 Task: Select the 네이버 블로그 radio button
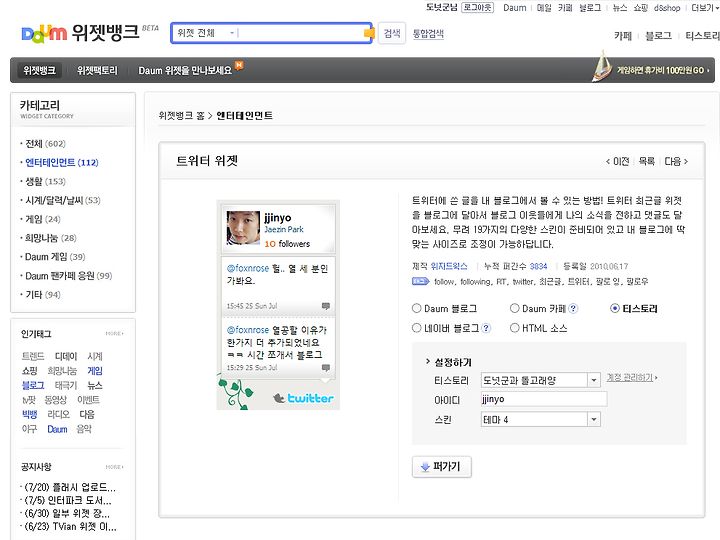click(416, 328)
